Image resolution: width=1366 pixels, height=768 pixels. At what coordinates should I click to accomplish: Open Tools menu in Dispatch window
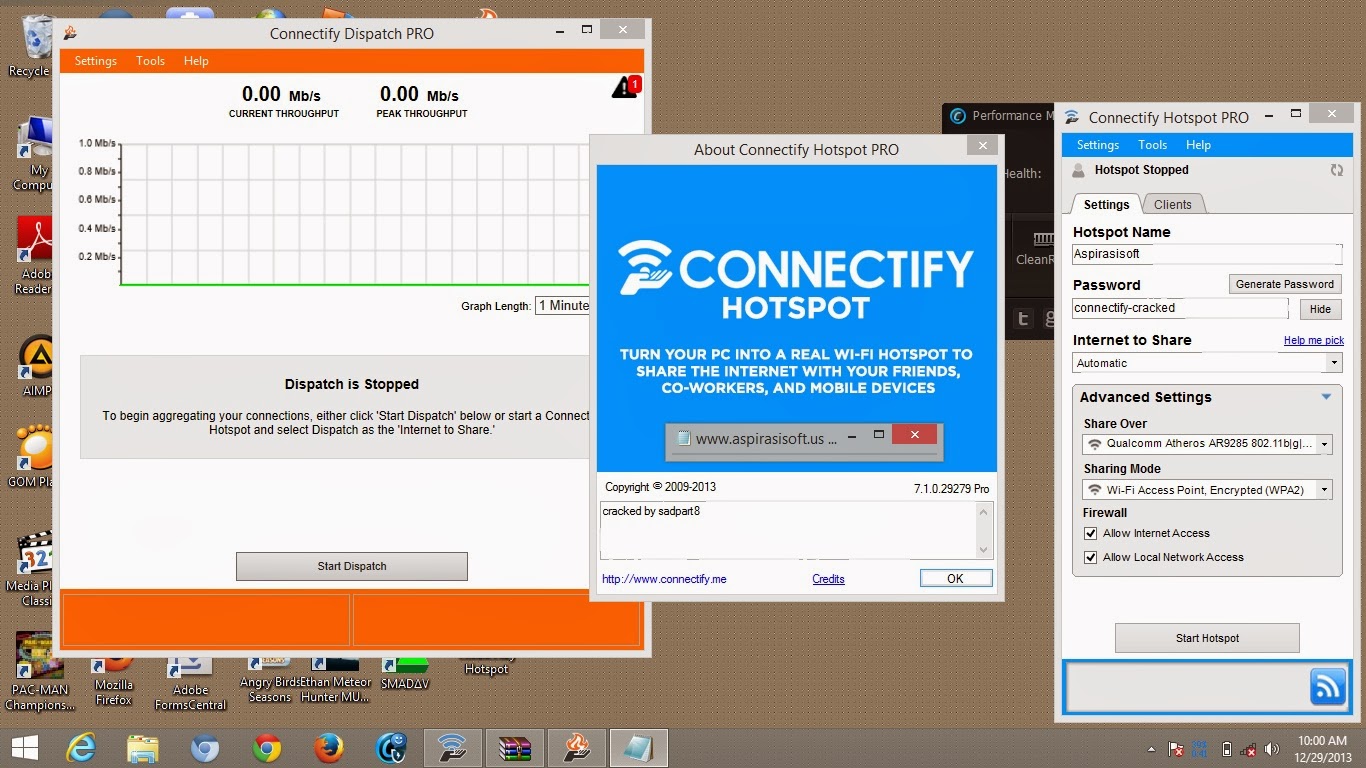tap(150, 61)
